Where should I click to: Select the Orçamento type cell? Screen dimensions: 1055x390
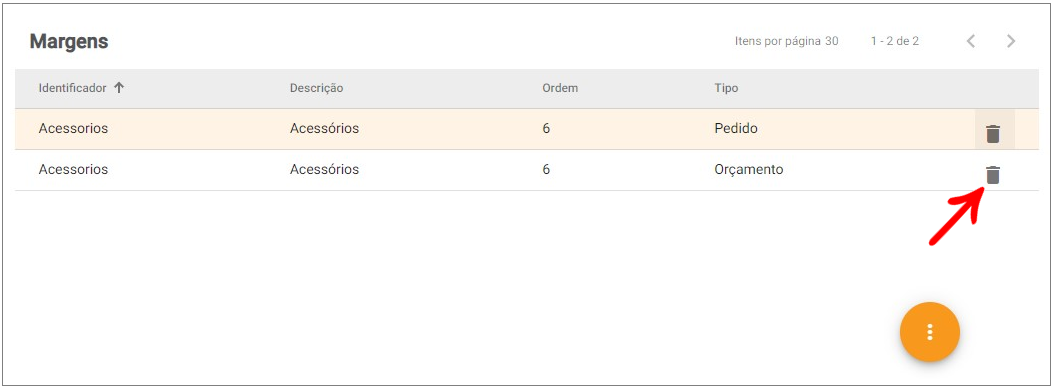(x=748, y=169)
